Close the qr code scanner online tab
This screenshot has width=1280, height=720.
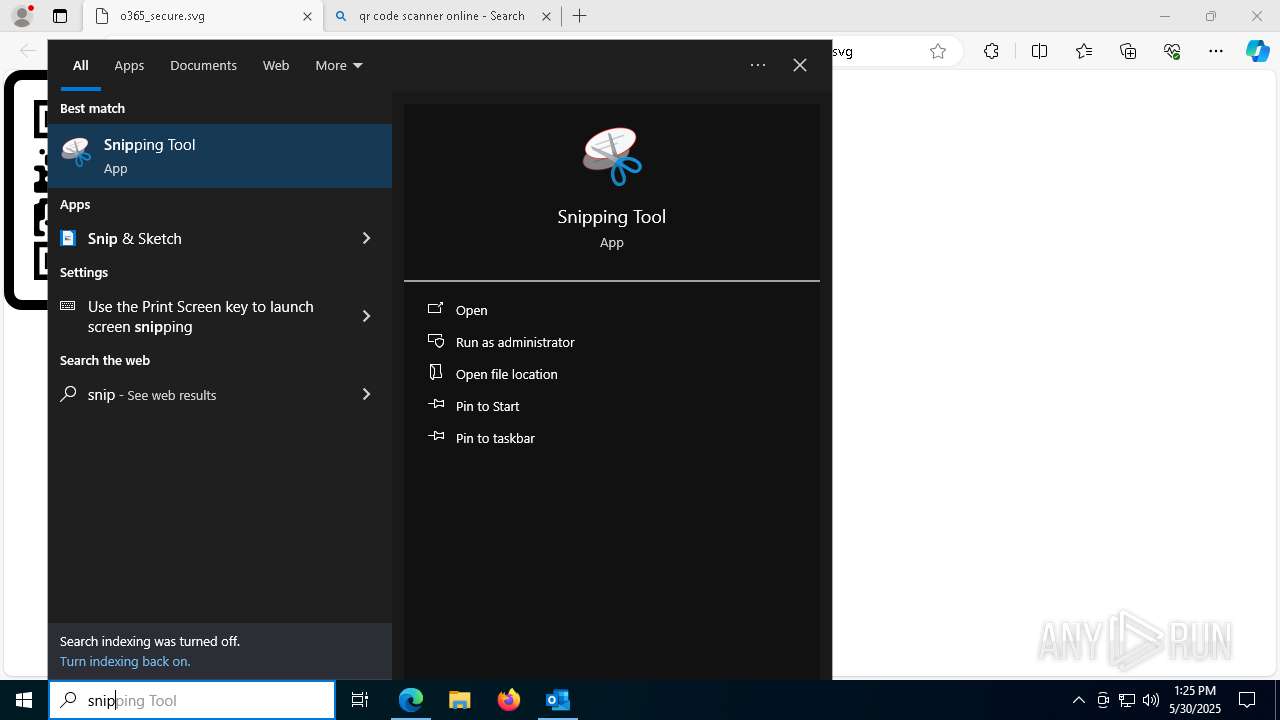click(x=546, y=16)
